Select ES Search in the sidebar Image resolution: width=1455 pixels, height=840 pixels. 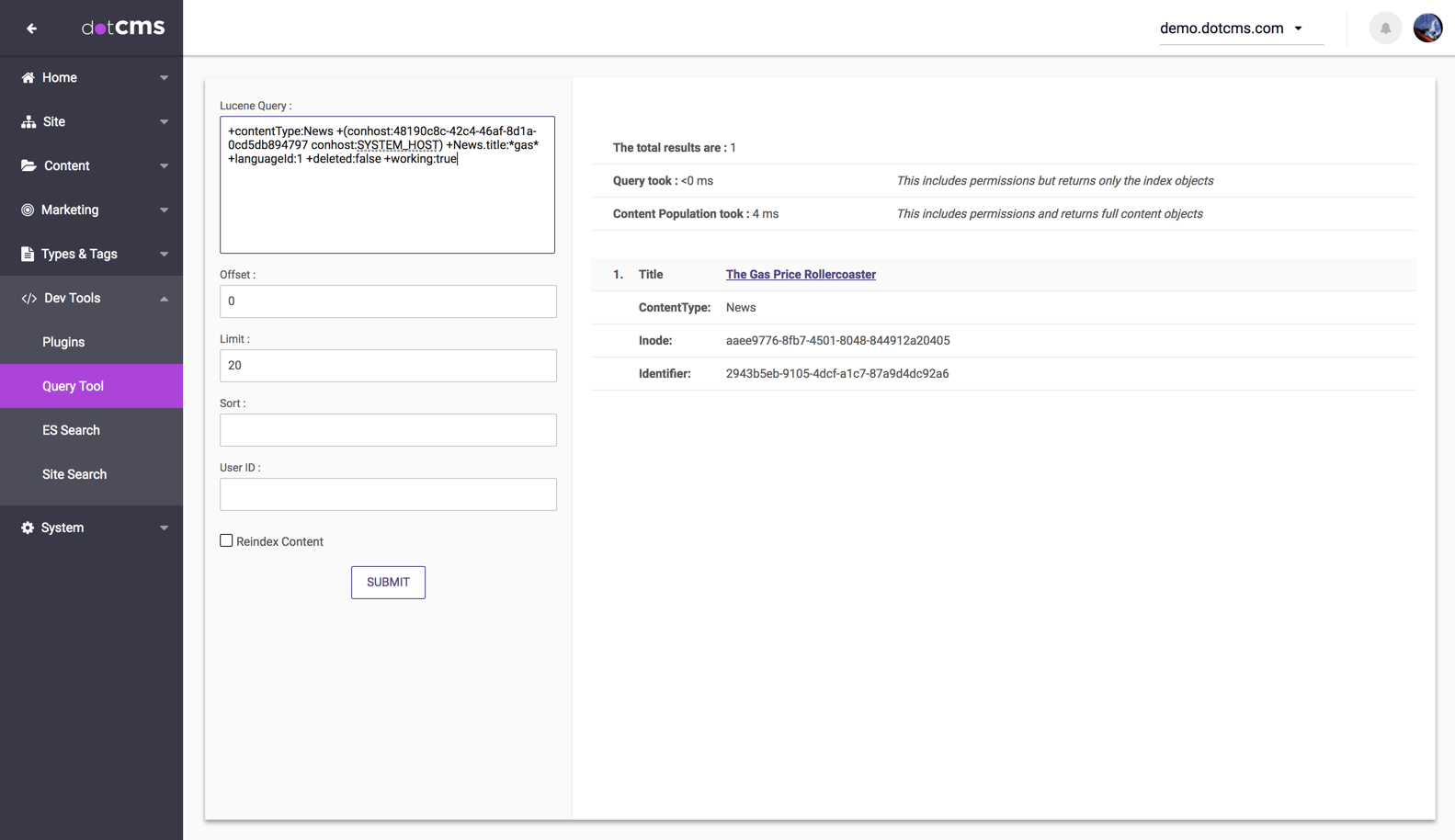[71, 430]
